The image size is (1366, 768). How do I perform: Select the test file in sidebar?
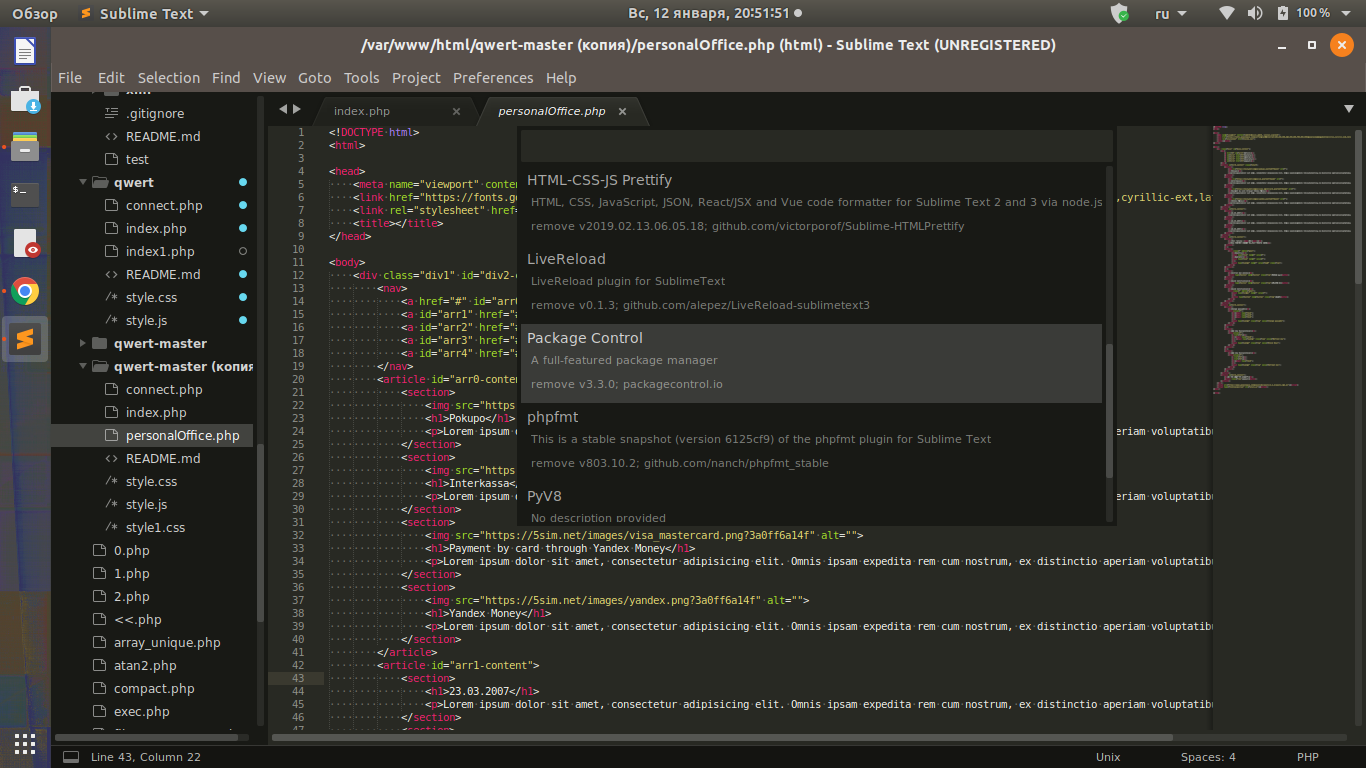coord(137,160)
